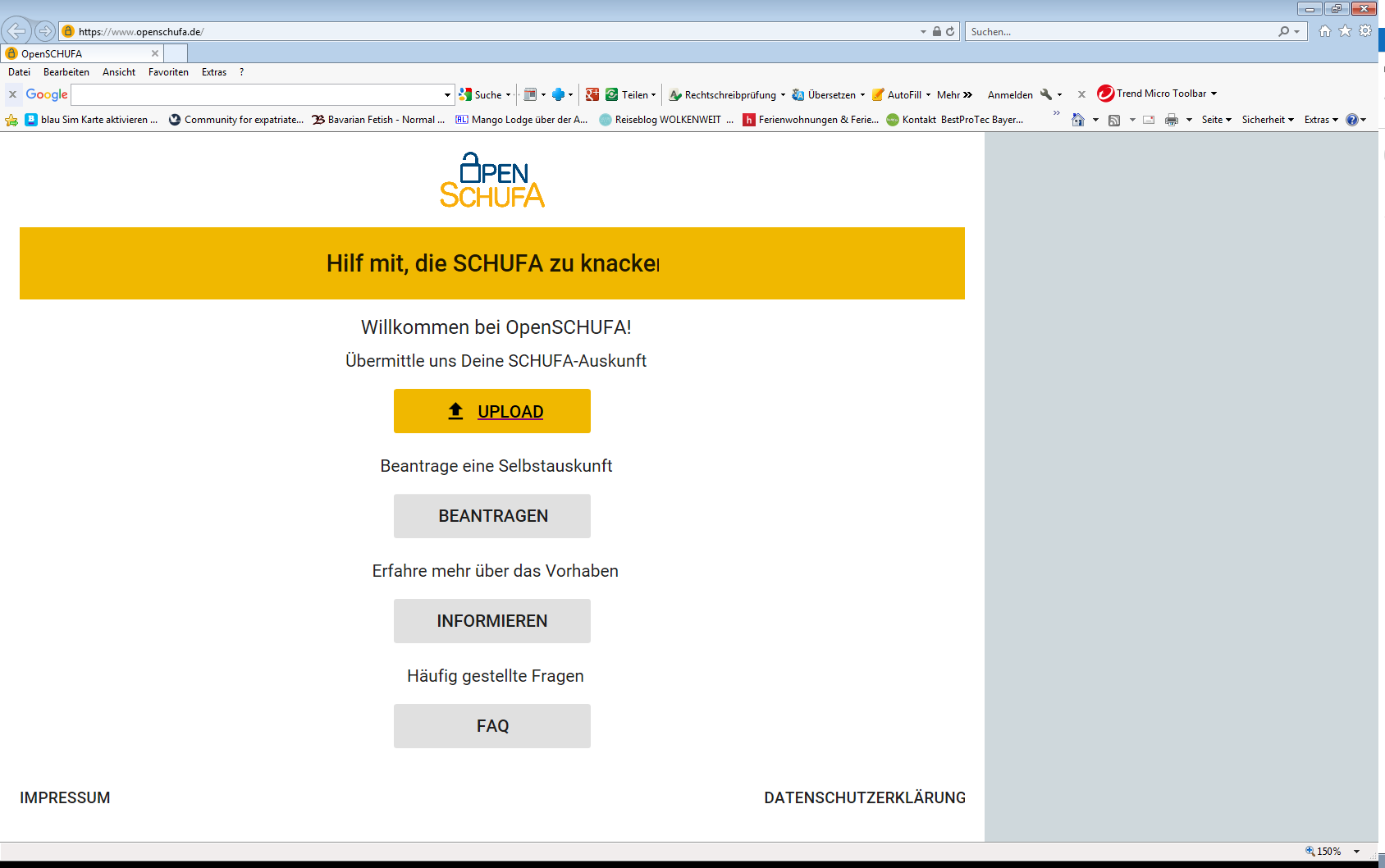
Task: Open Favorites star icon at top right
Action: pyautogui.click(x=1345, y=31)
